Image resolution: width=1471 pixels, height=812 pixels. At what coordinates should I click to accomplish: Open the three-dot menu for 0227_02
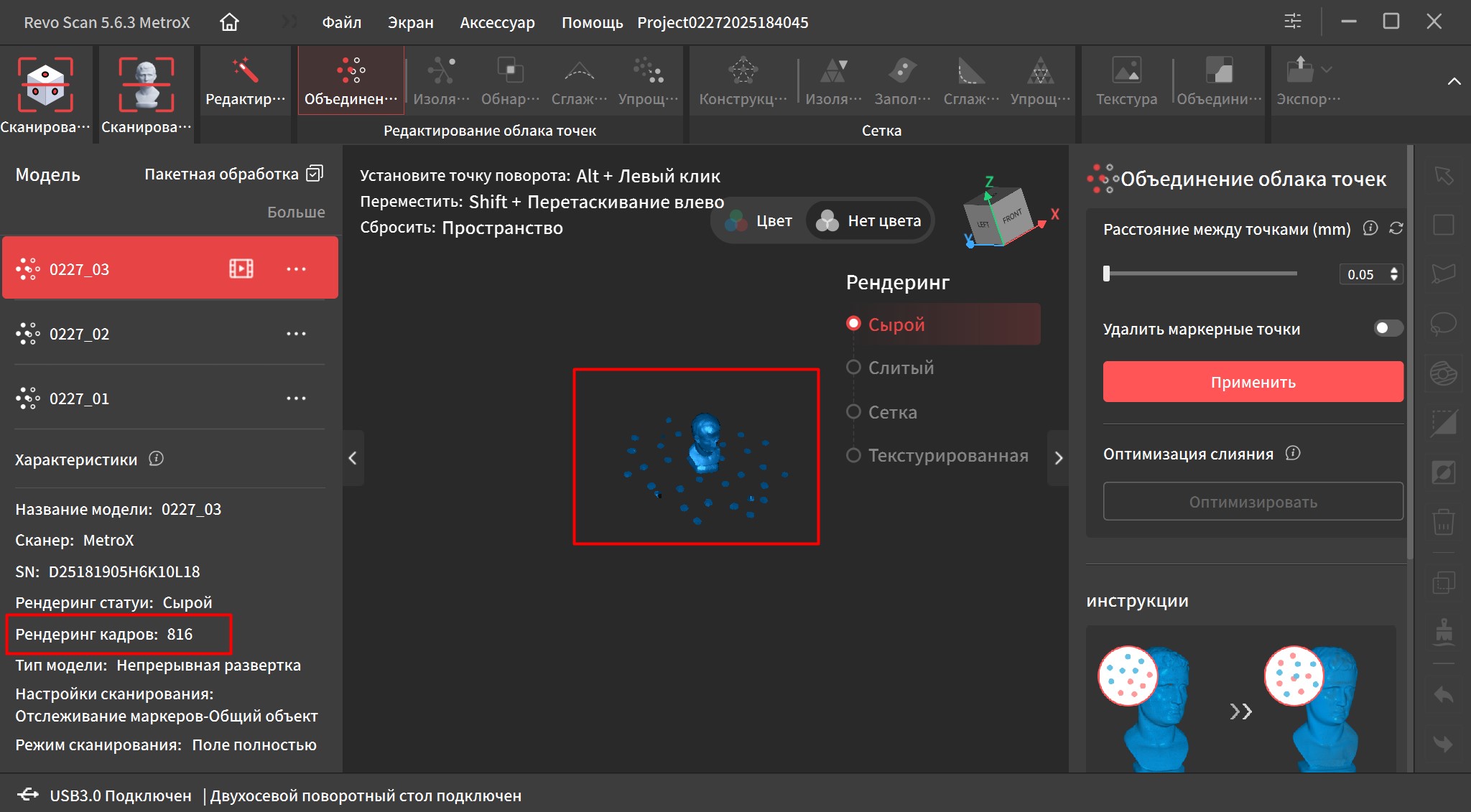(x=296, y=334)
